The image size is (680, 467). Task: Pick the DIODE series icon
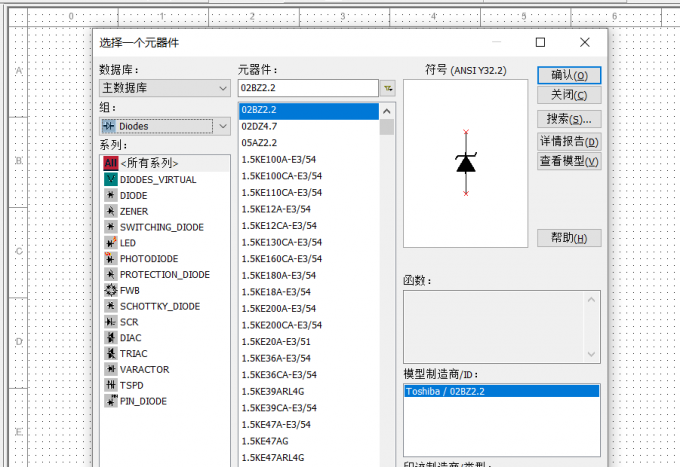[111, 195]
